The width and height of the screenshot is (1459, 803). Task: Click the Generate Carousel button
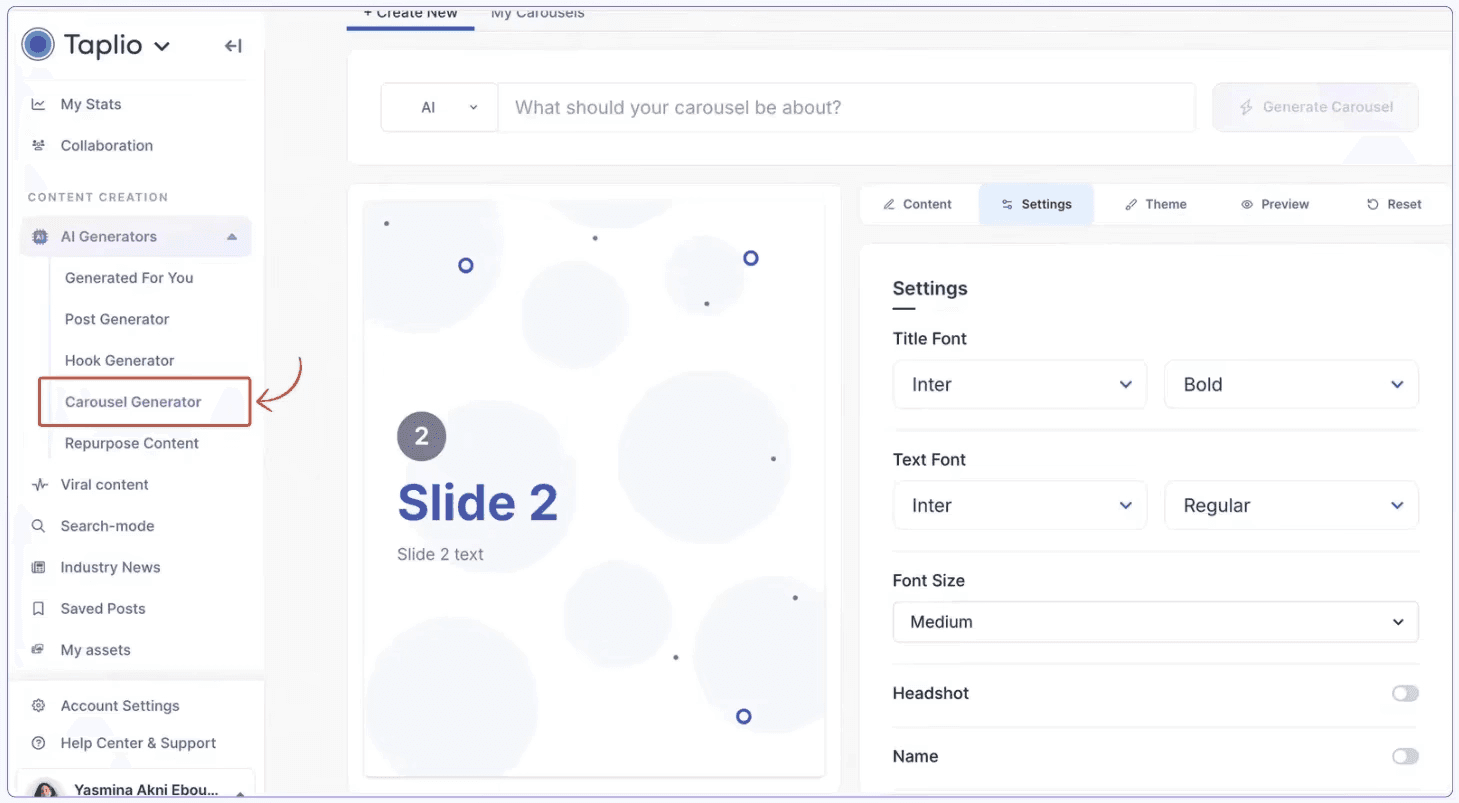coord(1315,107)
